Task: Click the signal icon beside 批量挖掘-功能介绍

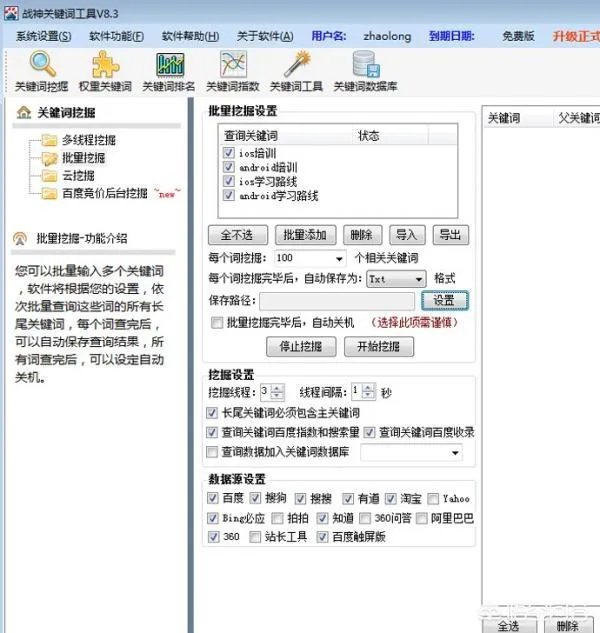Action: click(x=20, y=239)
